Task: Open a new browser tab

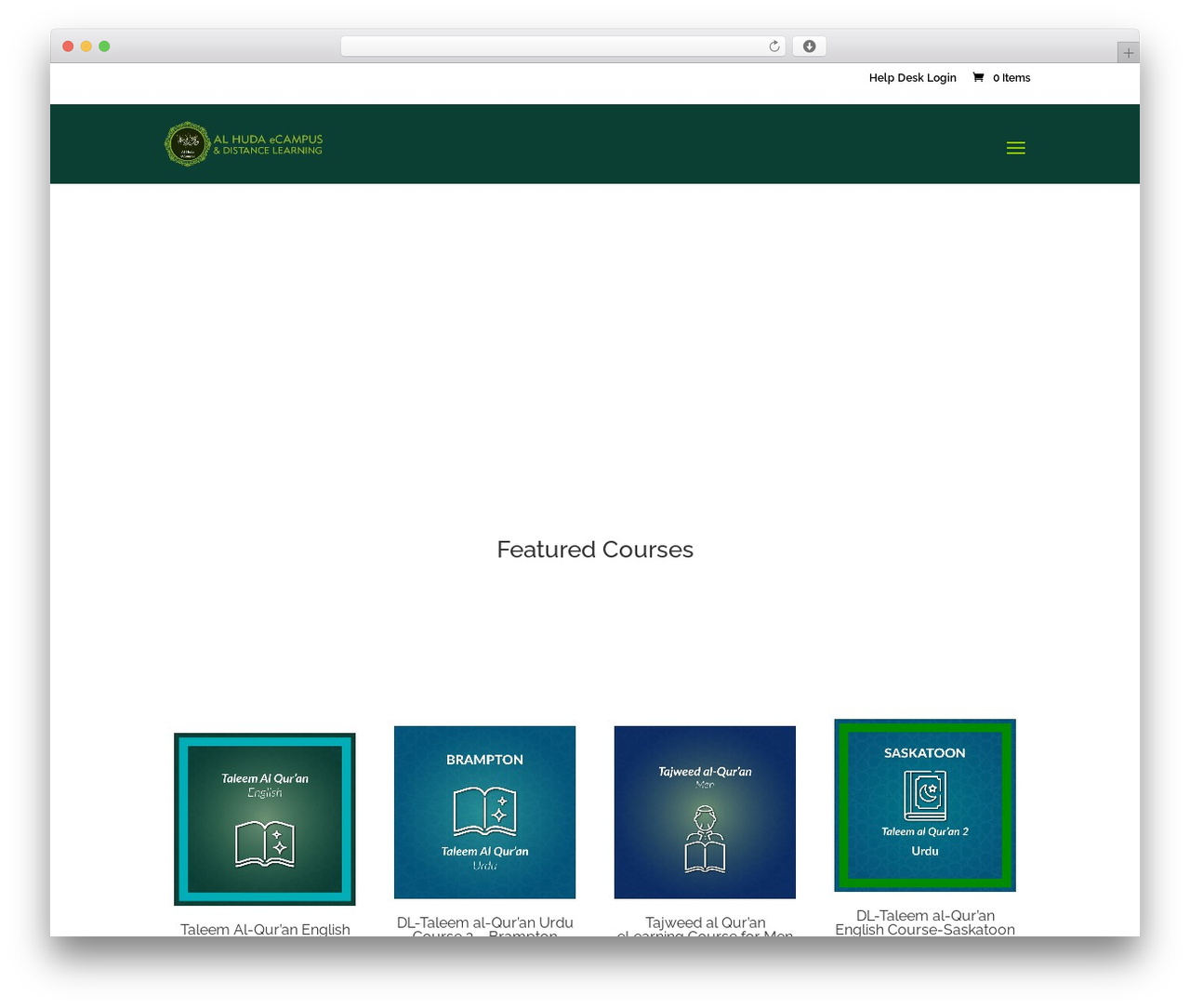Action: click(x=1128, y=53)
